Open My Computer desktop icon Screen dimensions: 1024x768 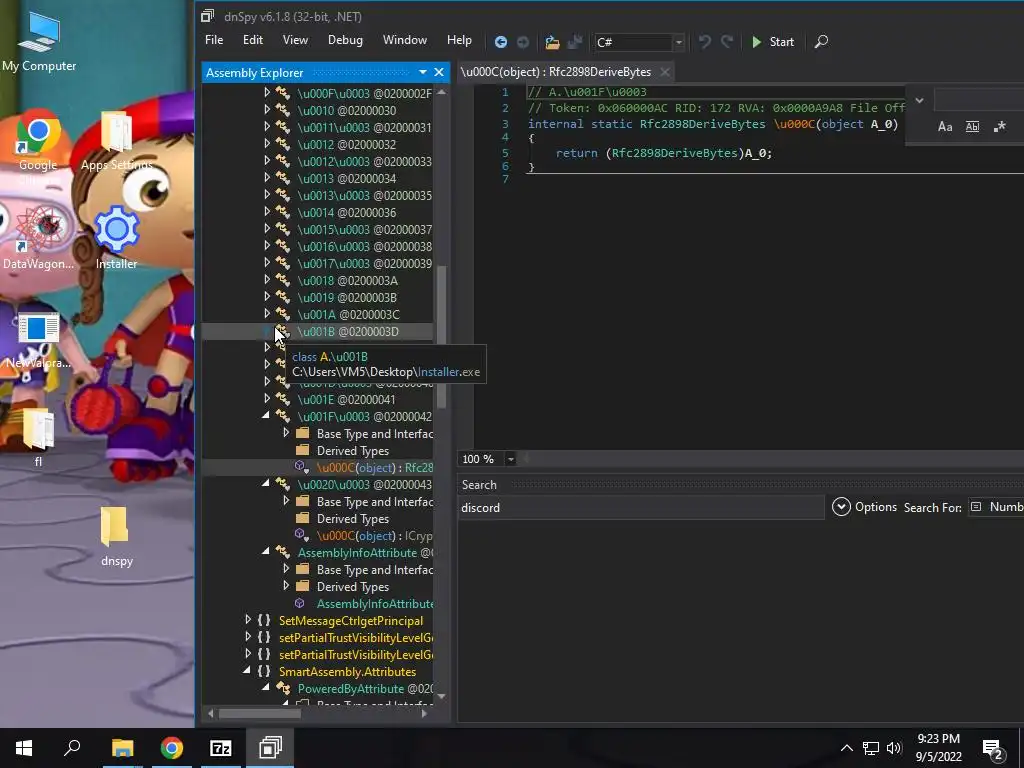39,42
